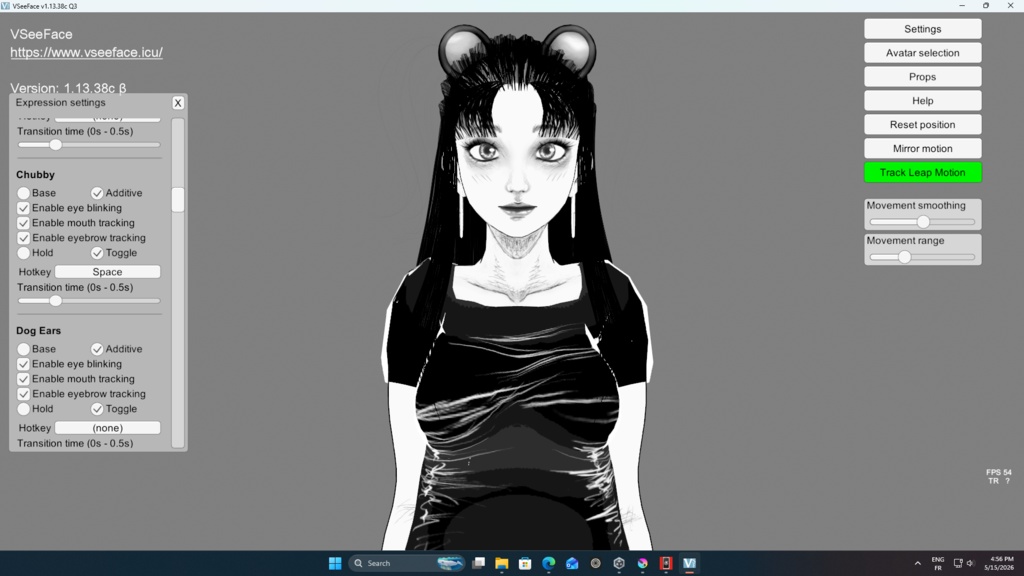1024x576 pixels.
Task: Adjust the Chubby transition time slider
Action: [x=56, y=301]
